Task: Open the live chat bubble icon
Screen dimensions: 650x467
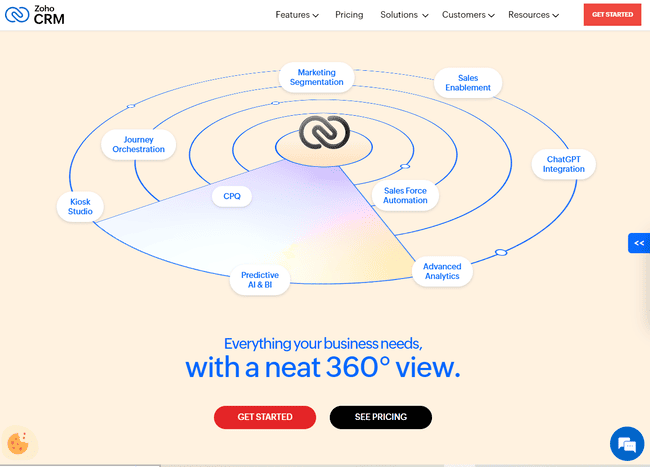Action: click(627, 444)
